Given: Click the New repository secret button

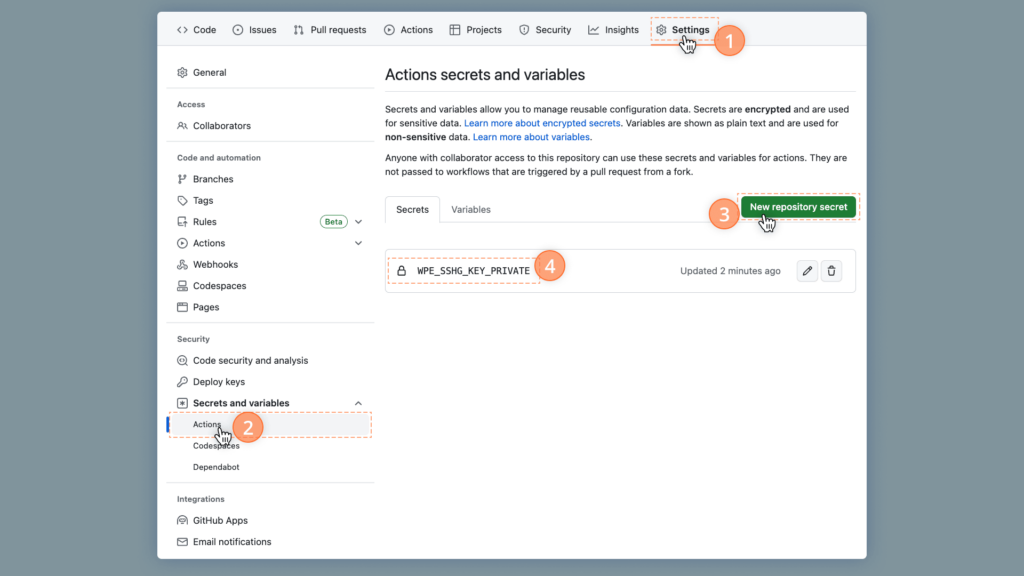Looking at the screenshot, I should (798, 207).
